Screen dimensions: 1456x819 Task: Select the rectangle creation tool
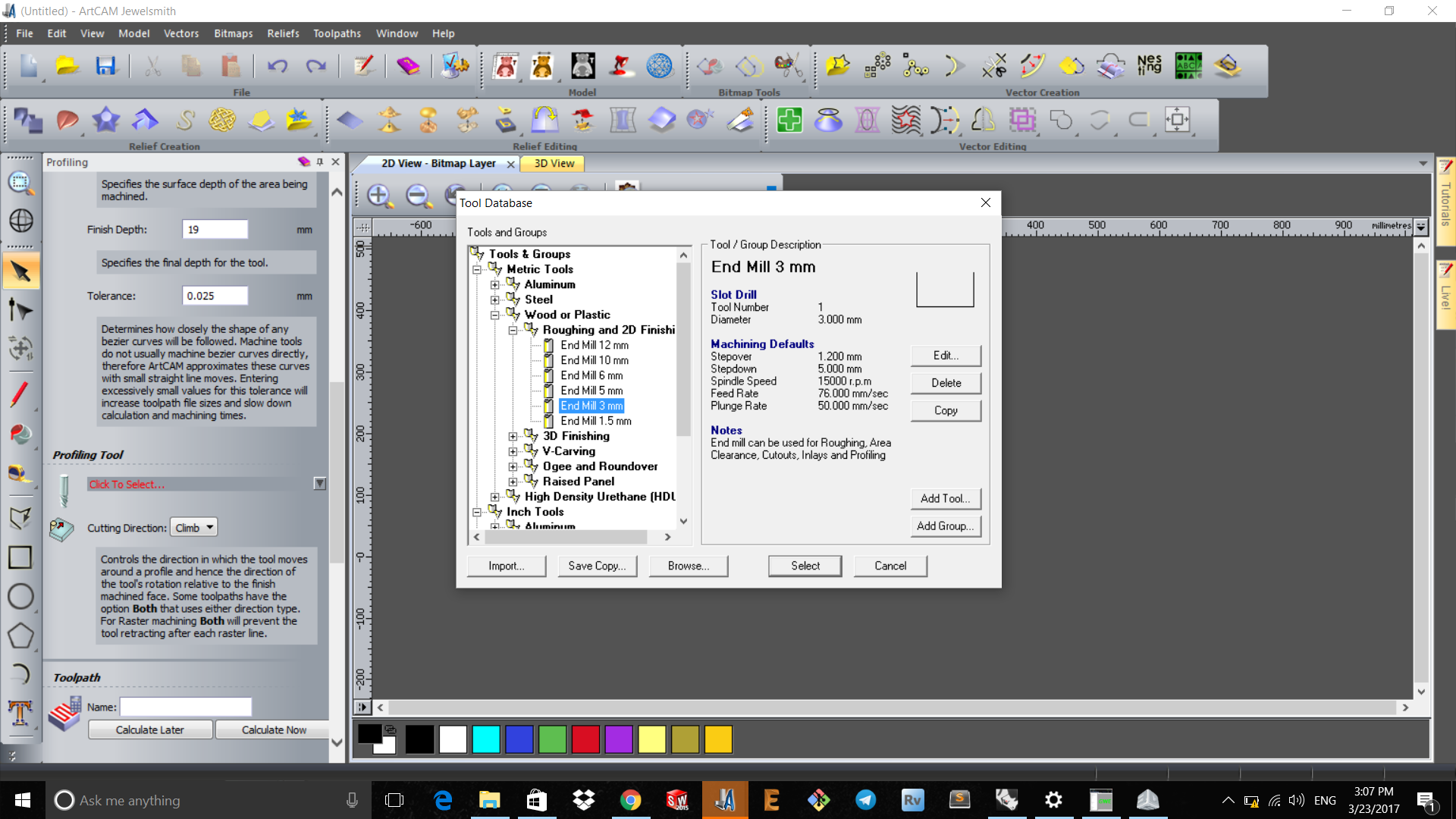(20, 557)
